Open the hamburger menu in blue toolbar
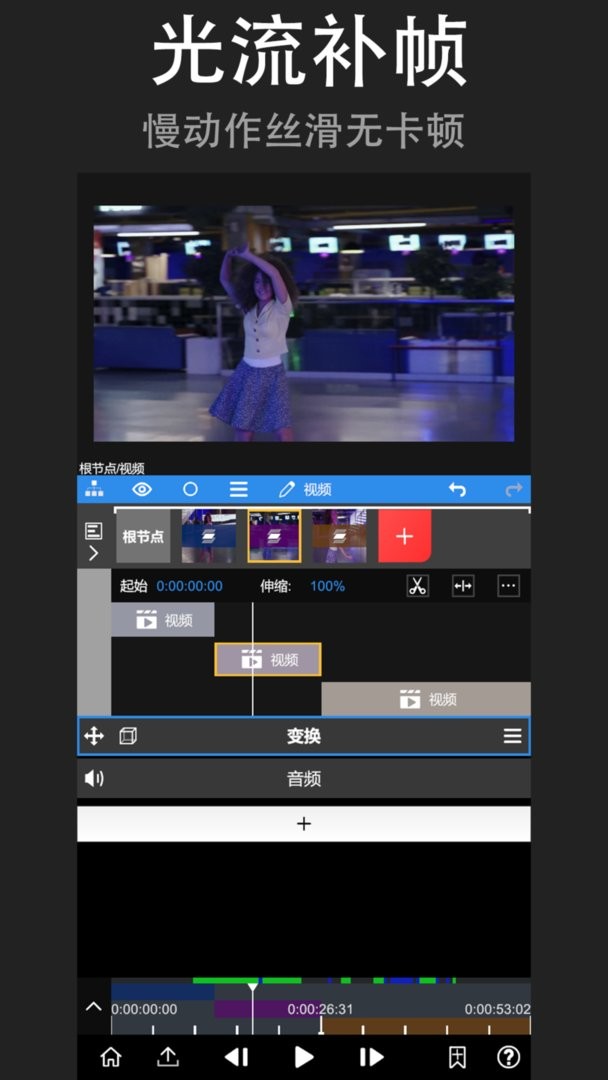This screenshot has width=608, height=1080. coord(238,489)
